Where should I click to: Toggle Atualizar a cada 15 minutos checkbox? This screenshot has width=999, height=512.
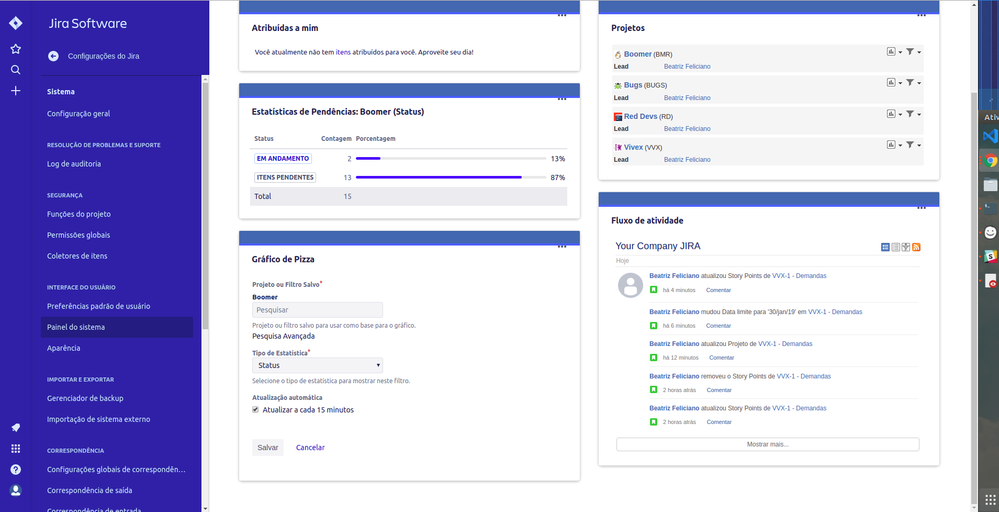[255, 410]
